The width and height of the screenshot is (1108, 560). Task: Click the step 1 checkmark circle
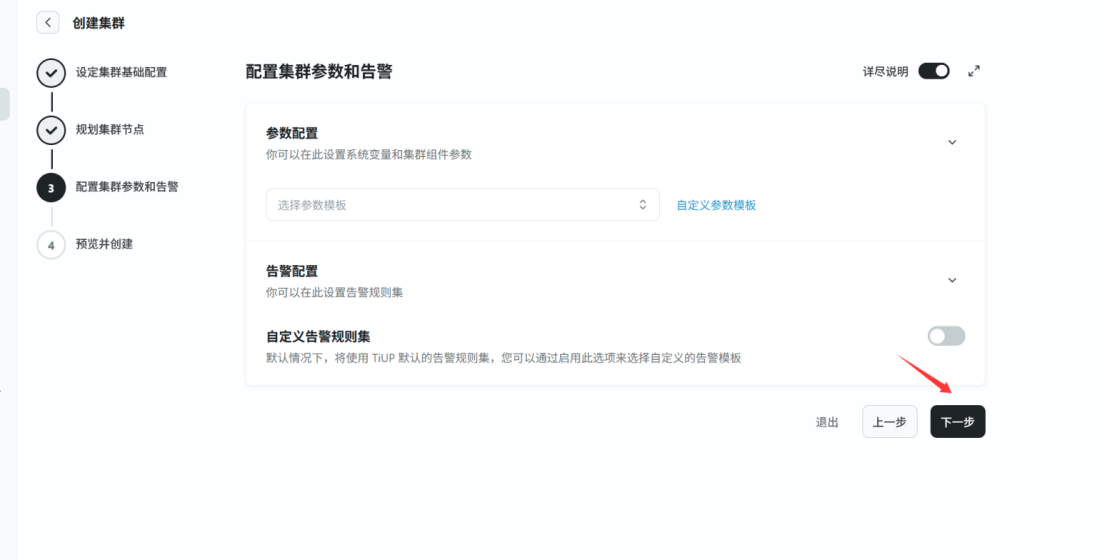tap(51, 73)
